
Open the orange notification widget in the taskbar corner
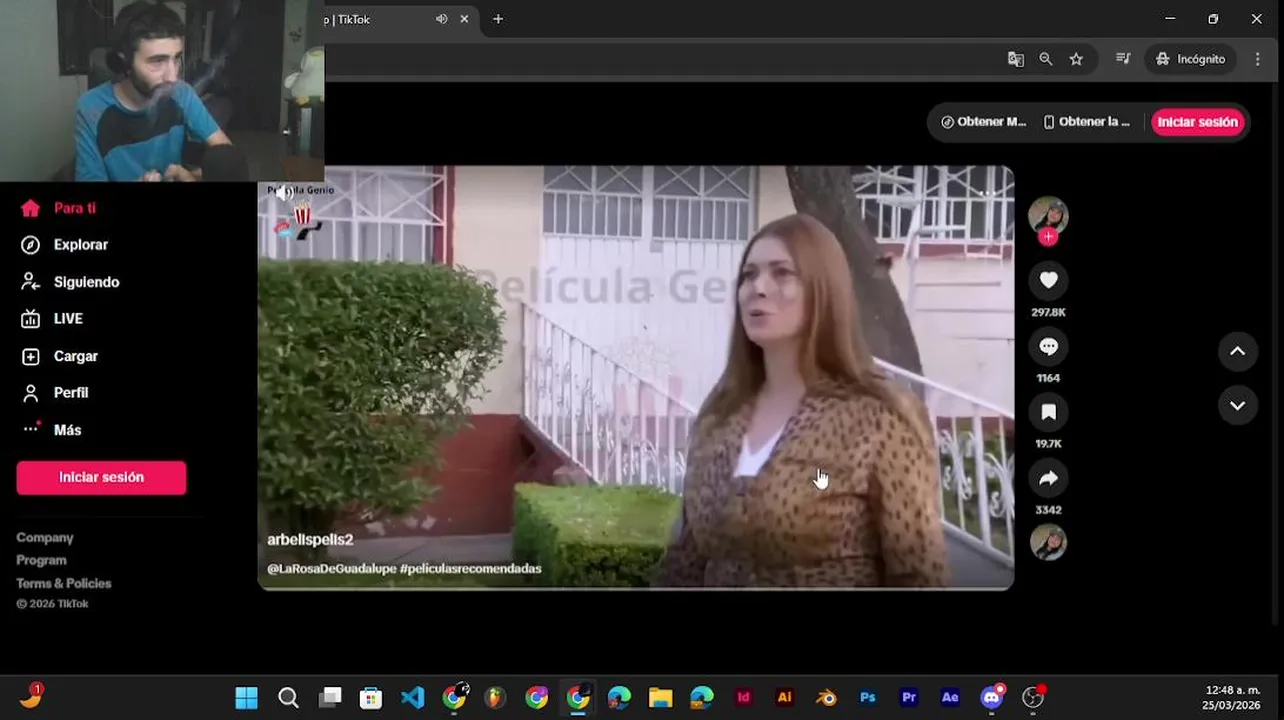click(x=31, y=696)
